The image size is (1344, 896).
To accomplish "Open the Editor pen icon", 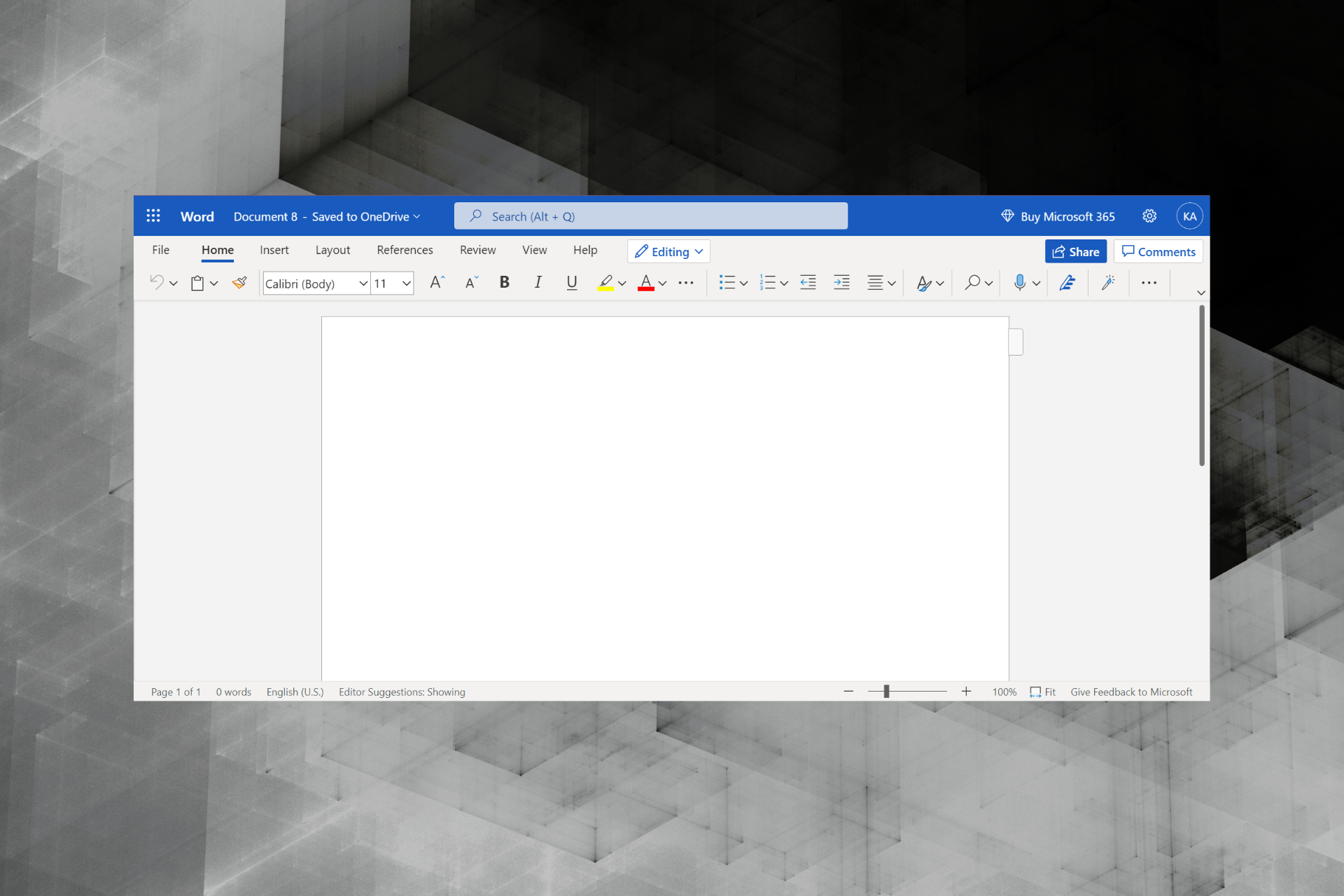I will tap(1067, 283).
